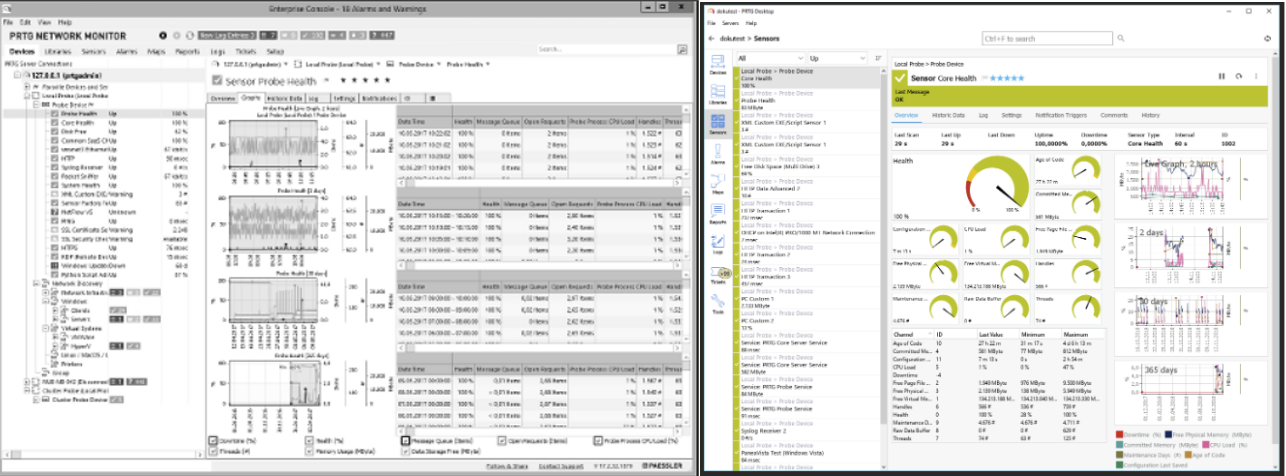1286x476 pixels.
Task: Toggle Probe Process CPU Load (%) checkbox
Action: (x=598, y=440)
